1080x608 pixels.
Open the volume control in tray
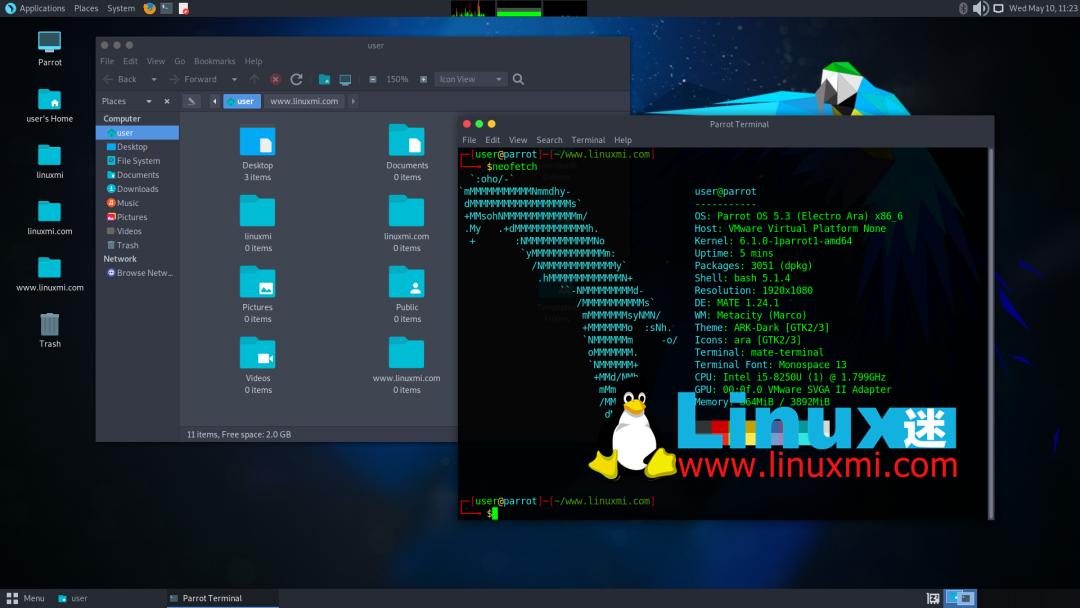(981, 8)
